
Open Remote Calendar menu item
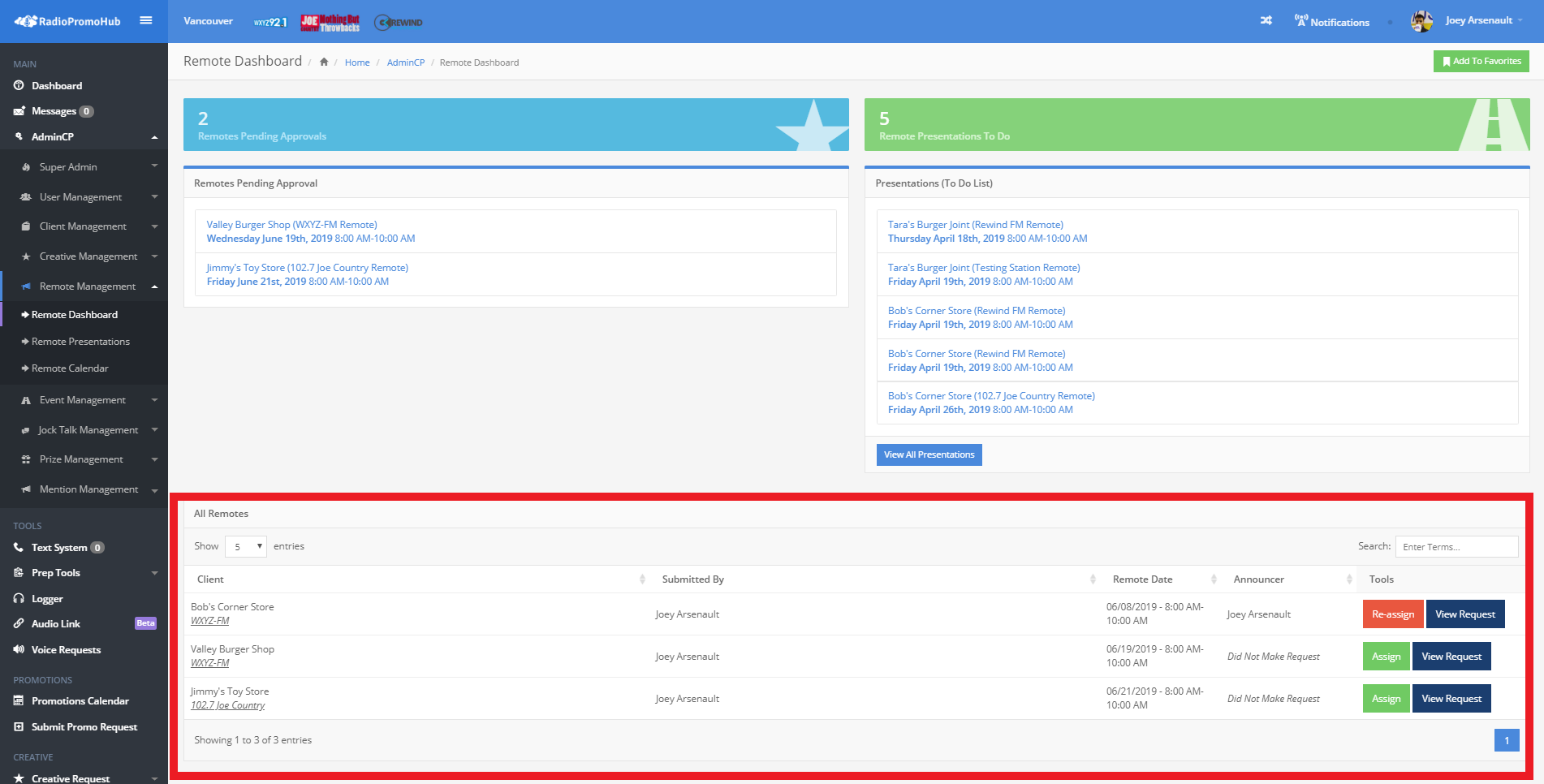click(x=70, y=368)
